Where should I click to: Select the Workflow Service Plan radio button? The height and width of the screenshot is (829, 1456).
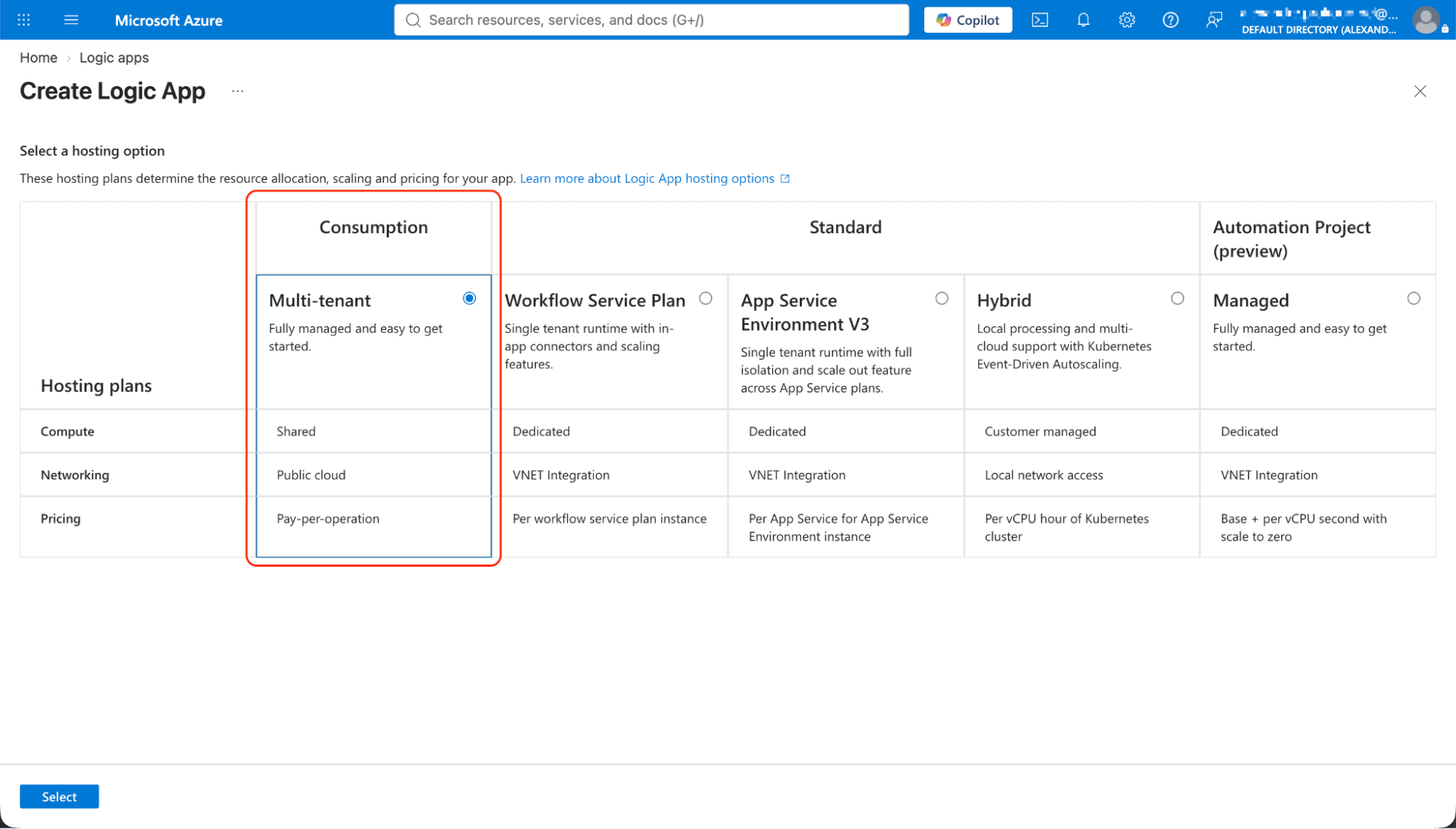click(x=705, y=298)
